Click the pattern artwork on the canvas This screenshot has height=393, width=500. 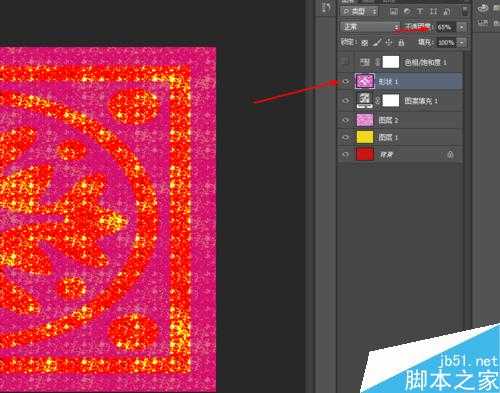click(x=108, y=220)
